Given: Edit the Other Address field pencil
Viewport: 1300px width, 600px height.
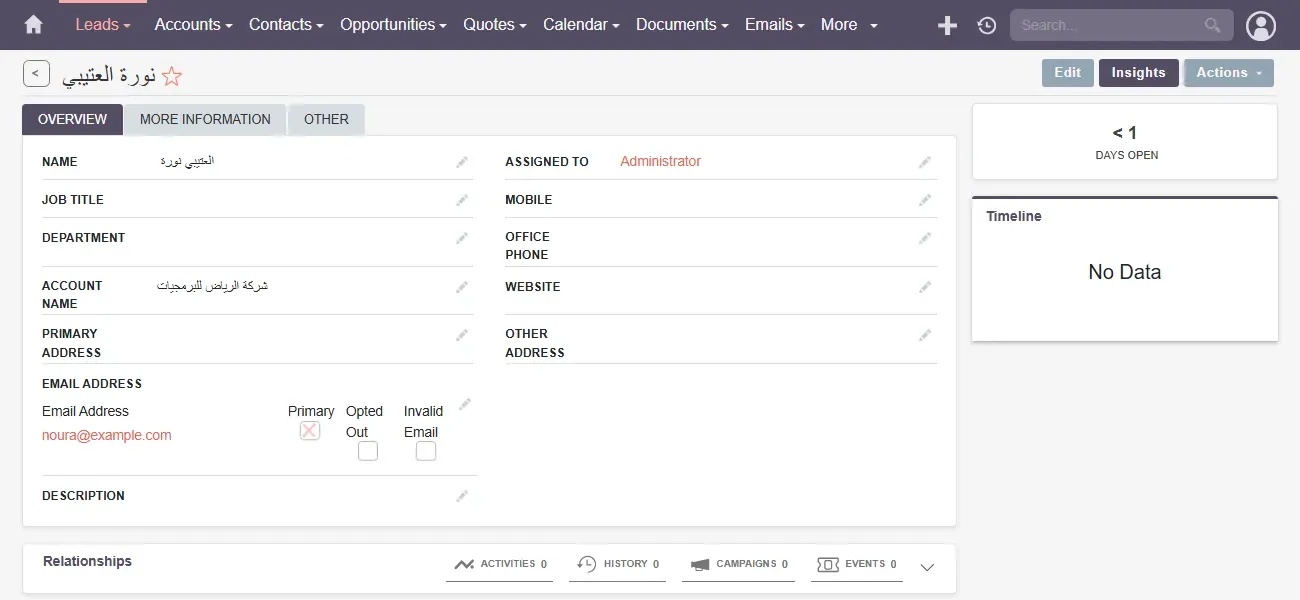Looking at the screenshot, I should [x=925, y=335].
